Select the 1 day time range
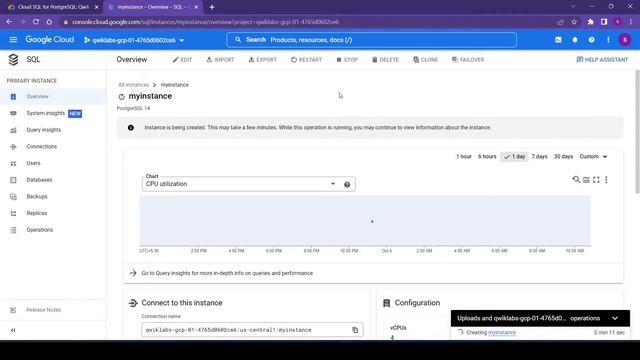 [514, 157]
